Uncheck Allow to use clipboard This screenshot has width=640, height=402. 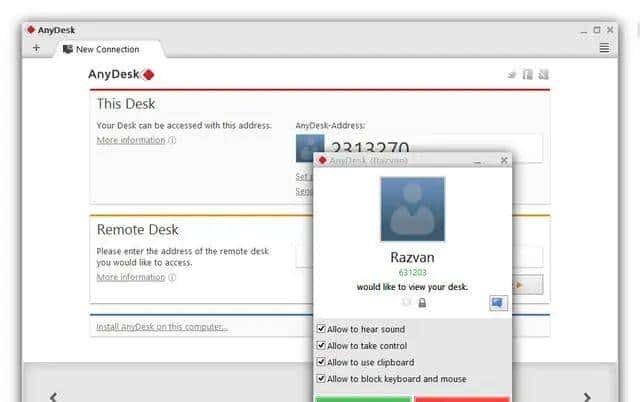click(321, 362)
